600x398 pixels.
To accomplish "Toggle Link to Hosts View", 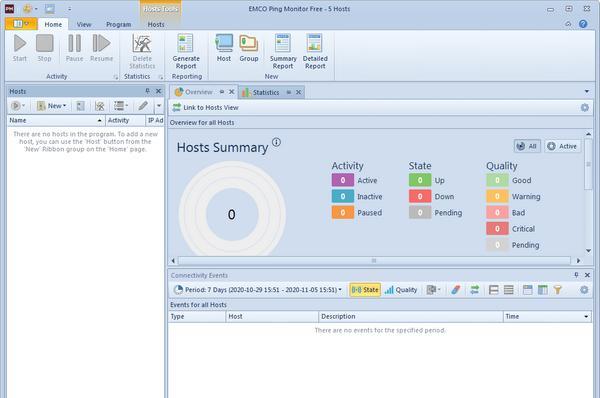I will click(x=205, y=108).
